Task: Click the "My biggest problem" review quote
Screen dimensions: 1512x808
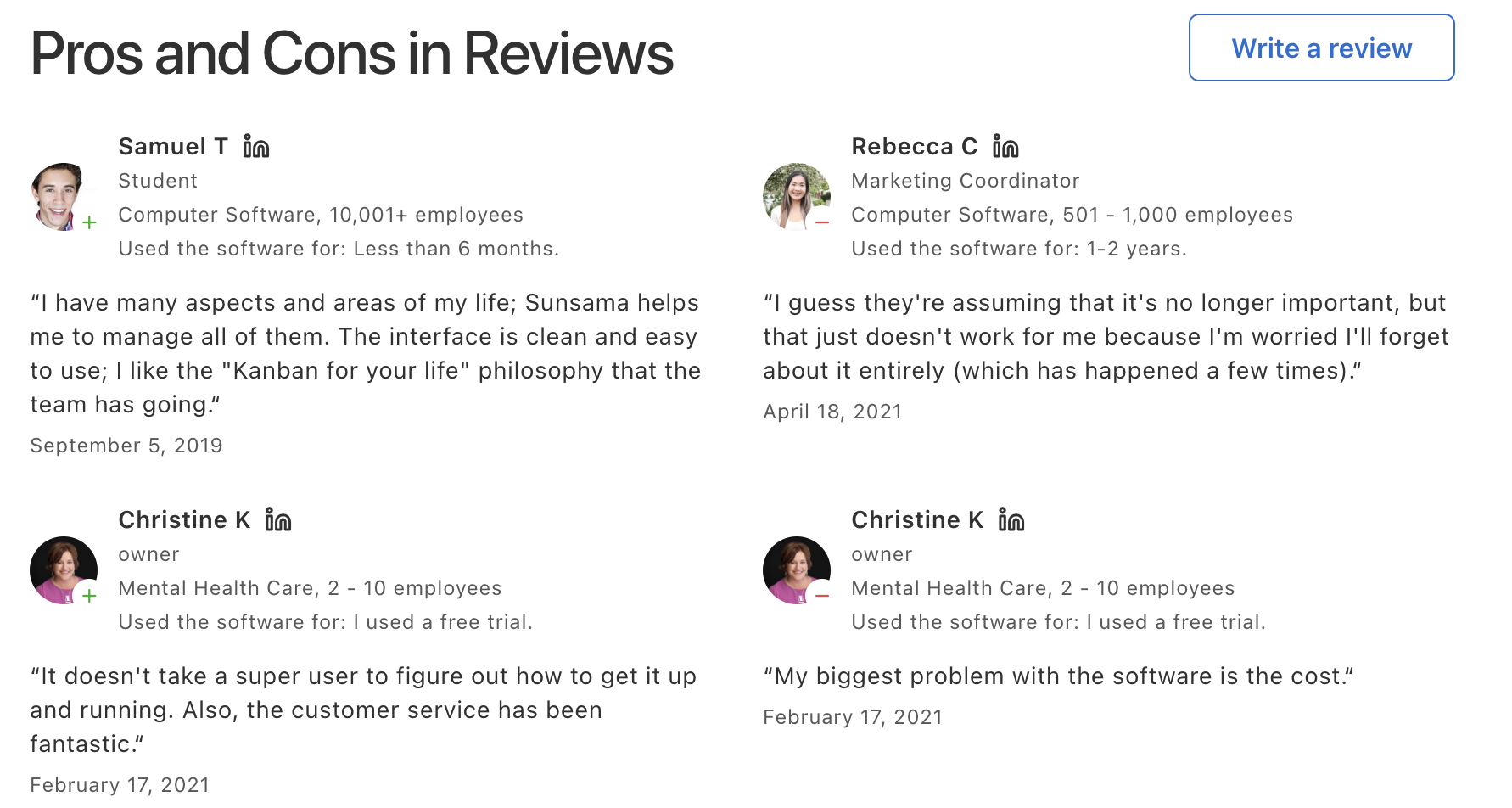Action: click(1057, 676)
